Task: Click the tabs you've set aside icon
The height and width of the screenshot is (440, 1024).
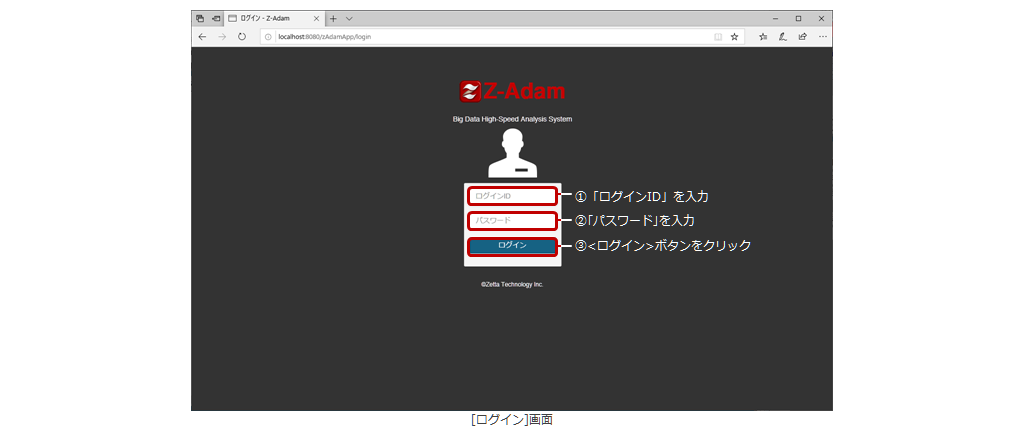Action: click(200, 19)
